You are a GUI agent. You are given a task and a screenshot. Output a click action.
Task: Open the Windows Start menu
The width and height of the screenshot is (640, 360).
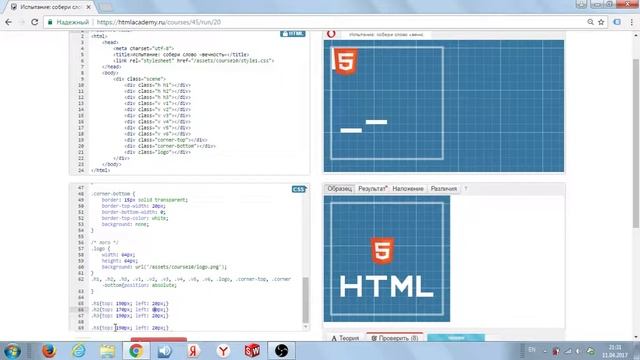click(12, 351)
